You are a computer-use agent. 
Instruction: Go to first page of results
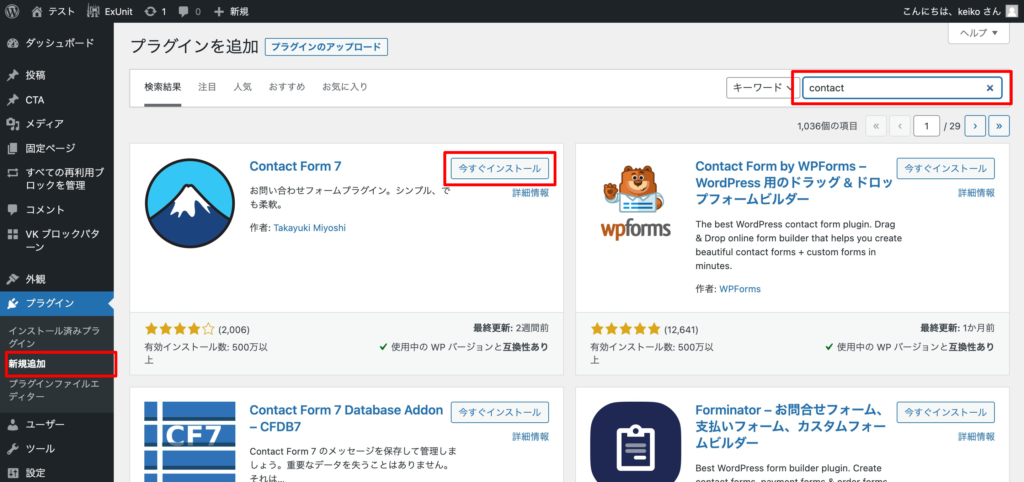[876, 126]
